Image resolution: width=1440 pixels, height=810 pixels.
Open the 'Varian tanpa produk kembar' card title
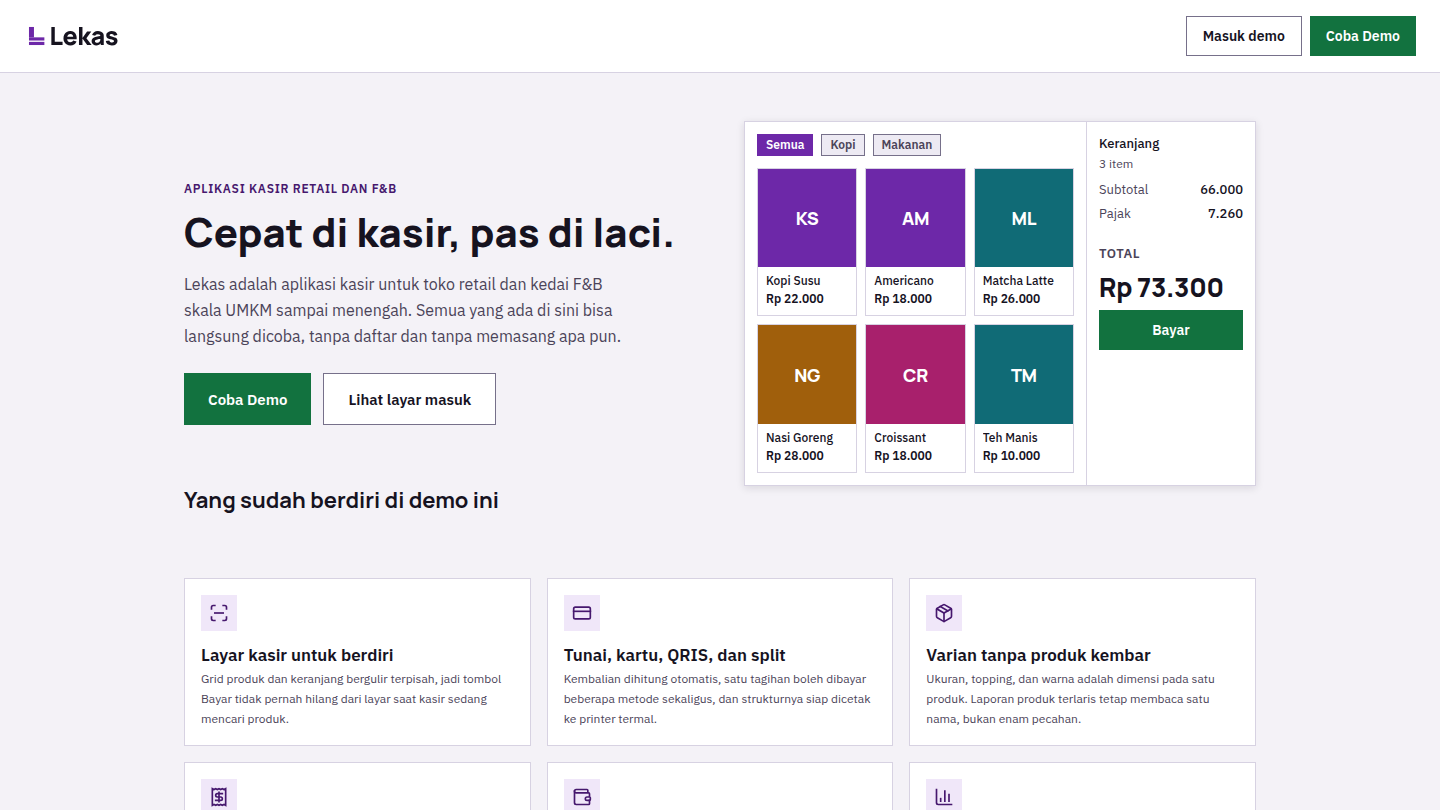point(1039,656)
